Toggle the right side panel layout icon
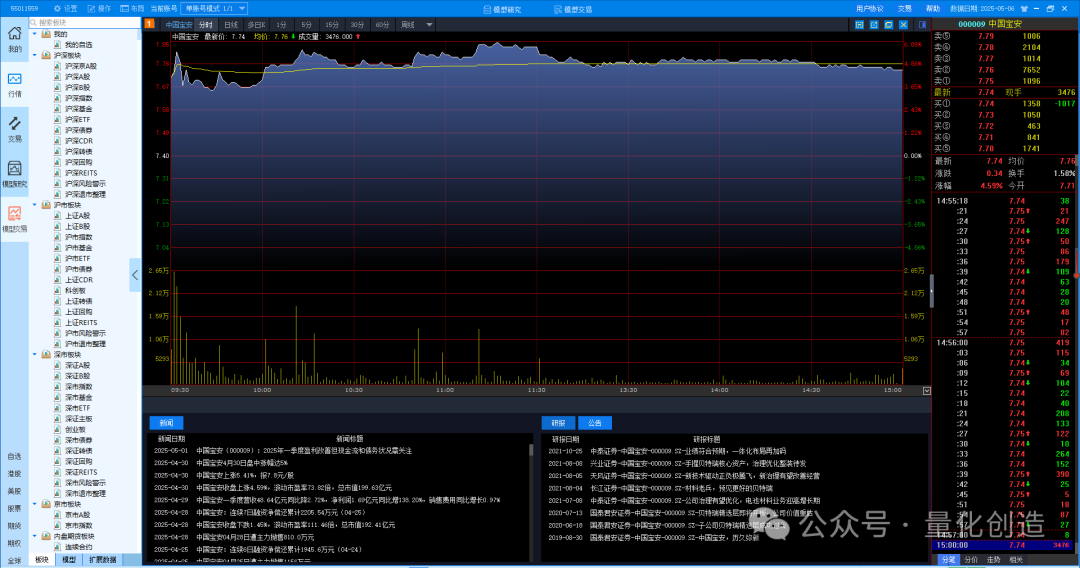This screenshot has width=1080, height=568. [x=922, y=24]
